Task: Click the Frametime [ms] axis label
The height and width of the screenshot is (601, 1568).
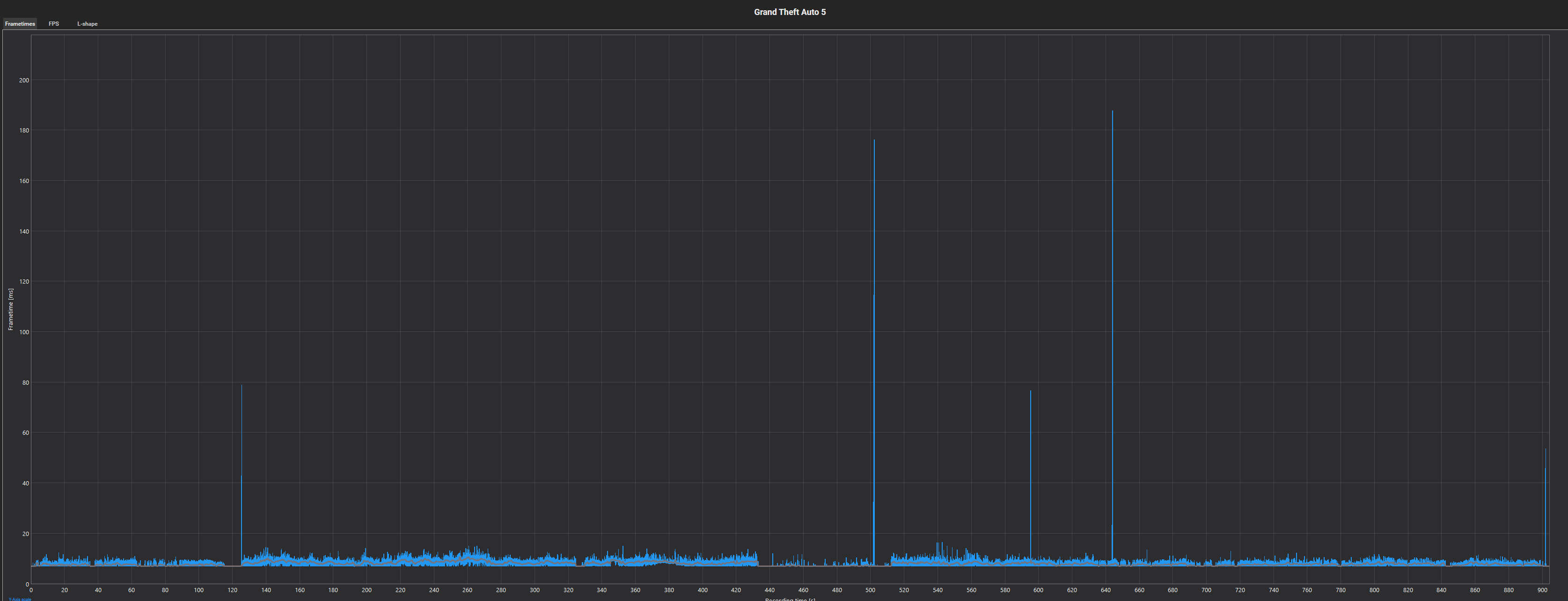Action: (x=10, y=309)
